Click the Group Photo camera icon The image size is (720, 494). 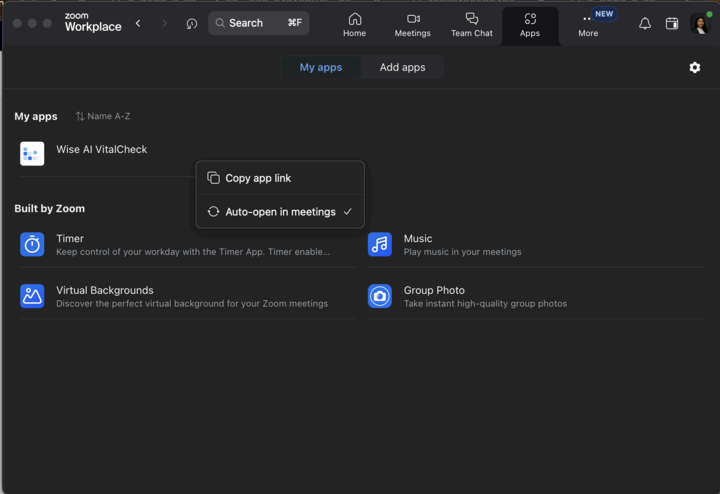(380, 296)
